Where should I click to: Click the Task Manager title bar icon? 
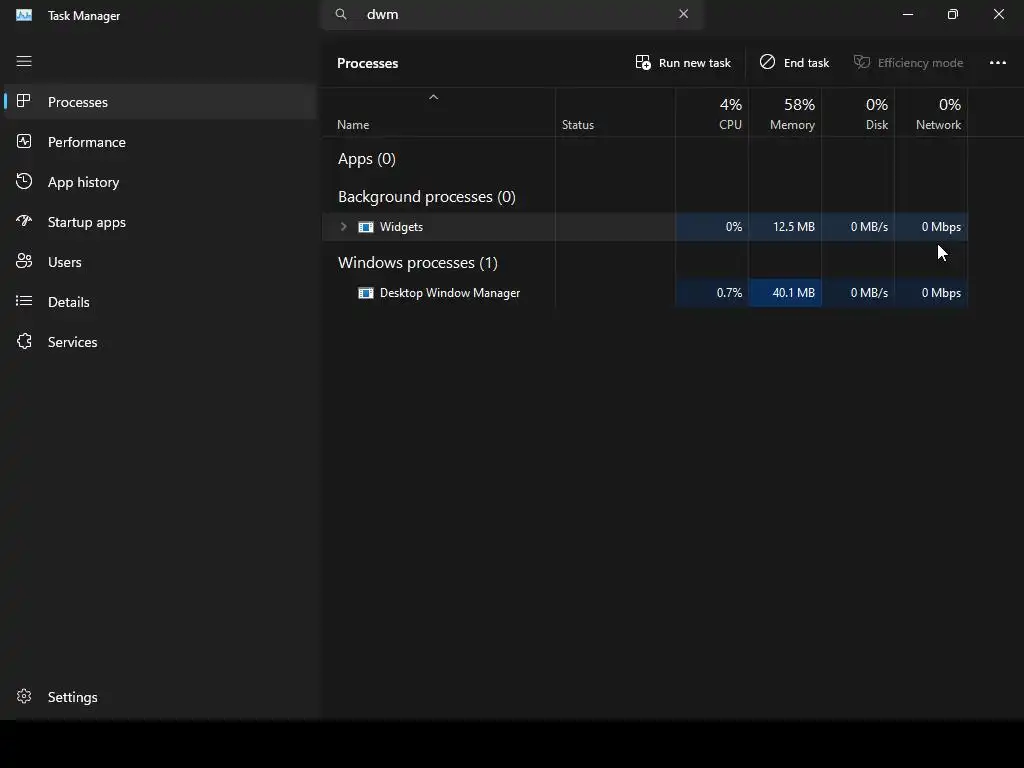click(x=24, y=15)
